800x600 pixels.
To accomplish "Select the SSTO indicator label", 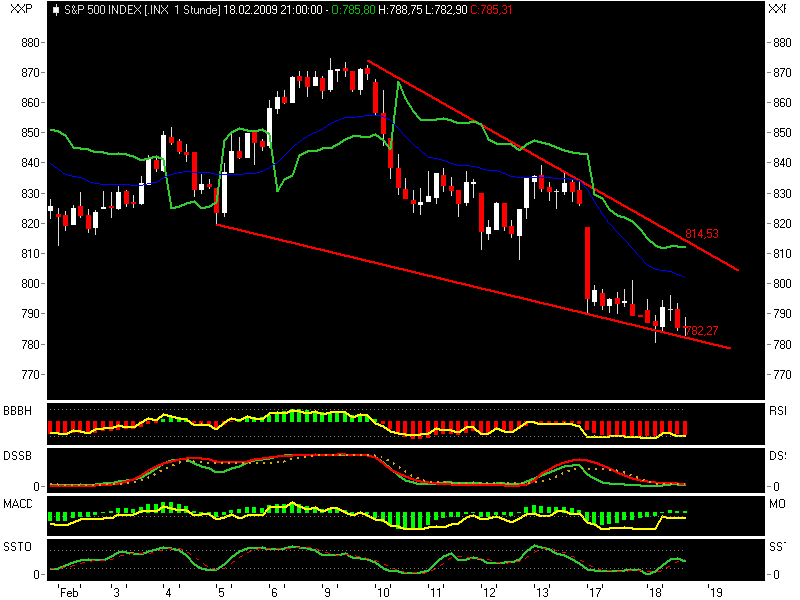I will (x=16, y=545).
